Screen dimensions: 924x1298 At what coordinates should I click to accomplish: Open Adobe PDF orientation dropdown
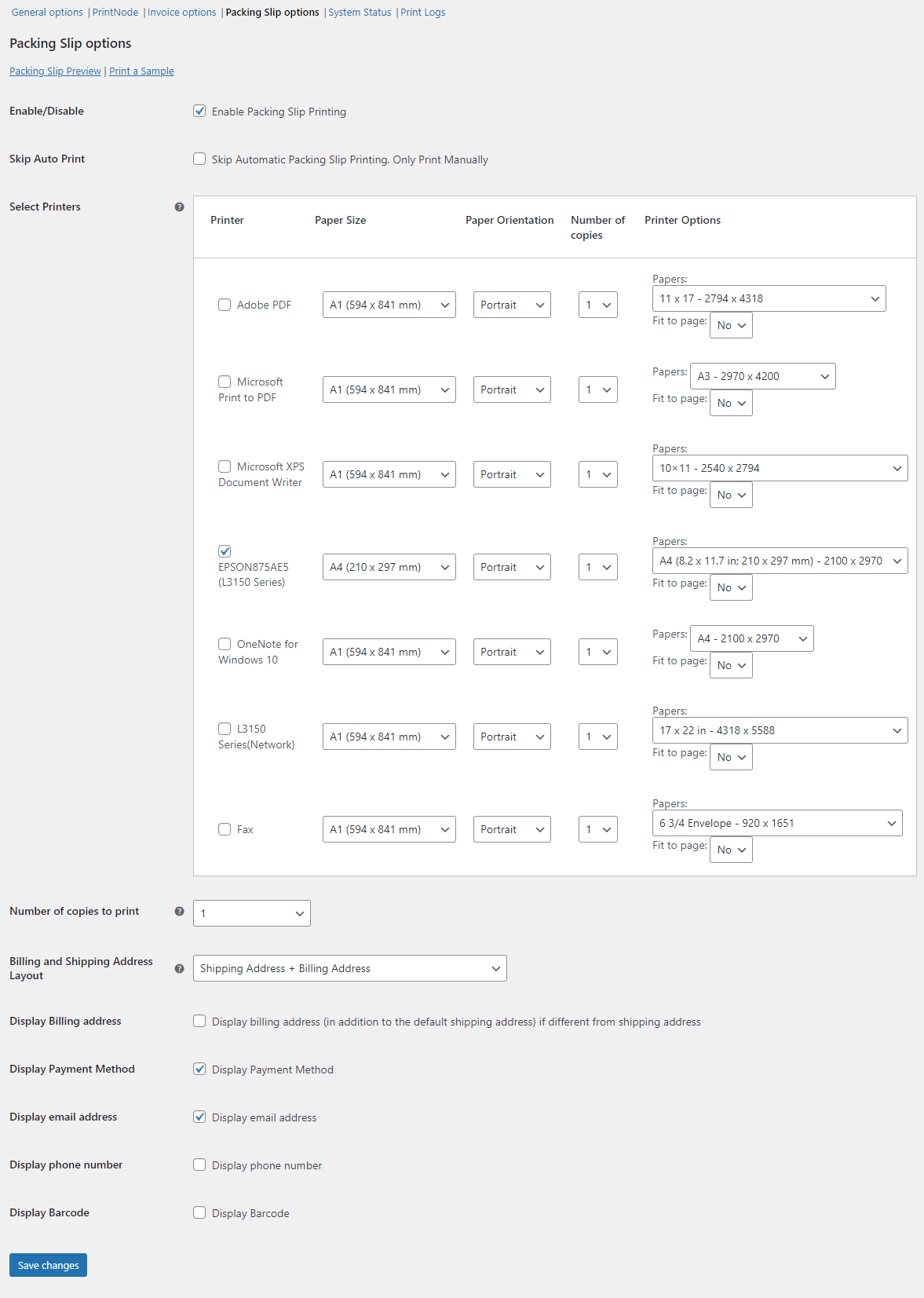tap(512, 305)
